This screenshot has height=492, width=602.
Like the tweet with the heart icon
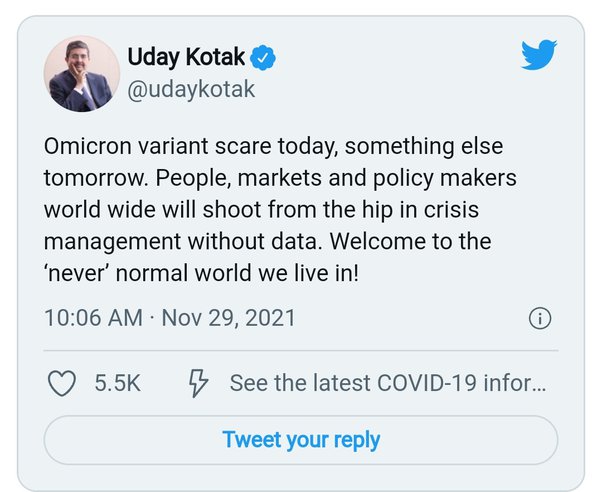[61, 383]
